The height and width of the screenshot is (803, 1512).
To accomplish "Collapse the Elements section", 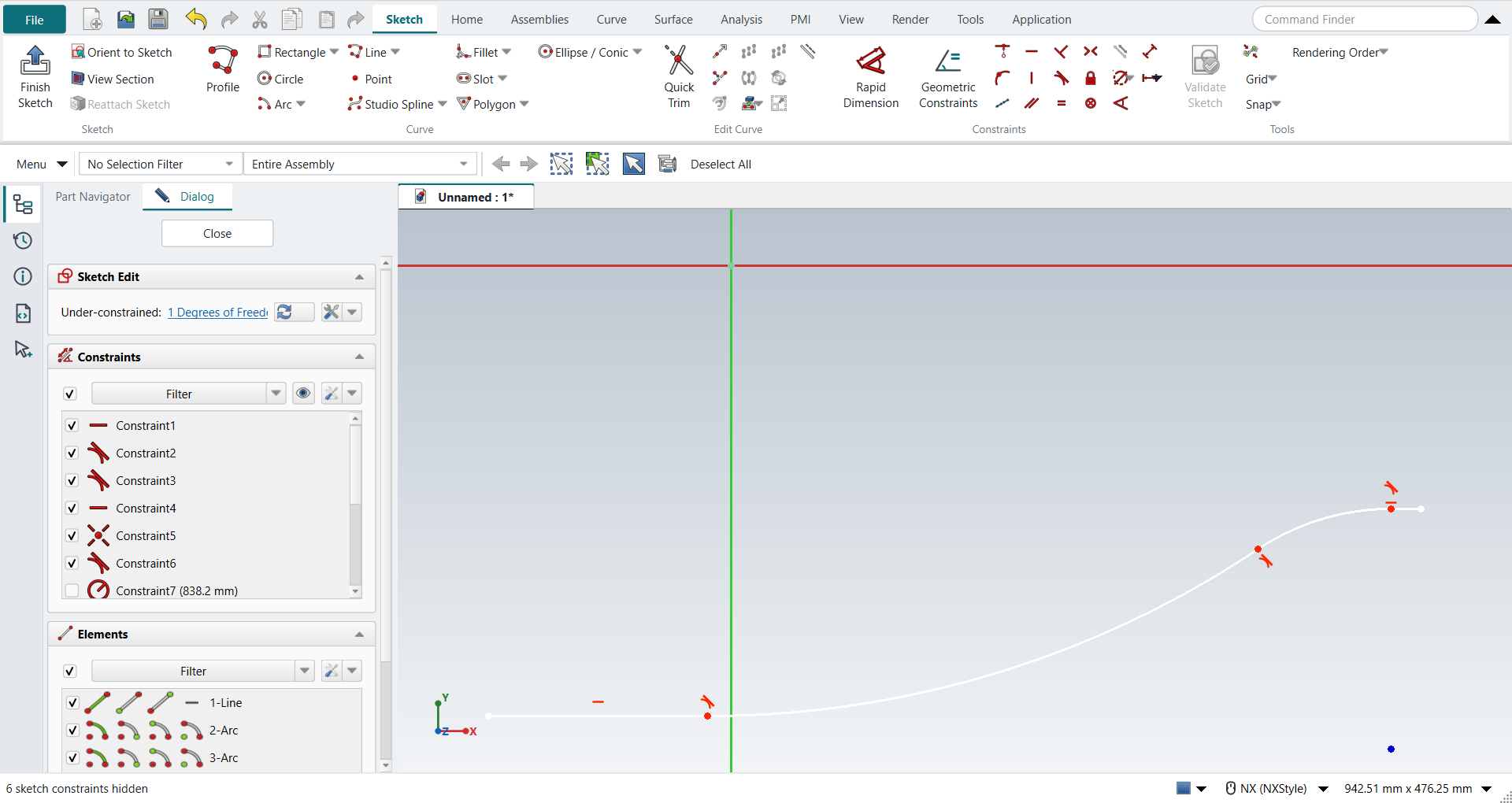I will point(359,635).
